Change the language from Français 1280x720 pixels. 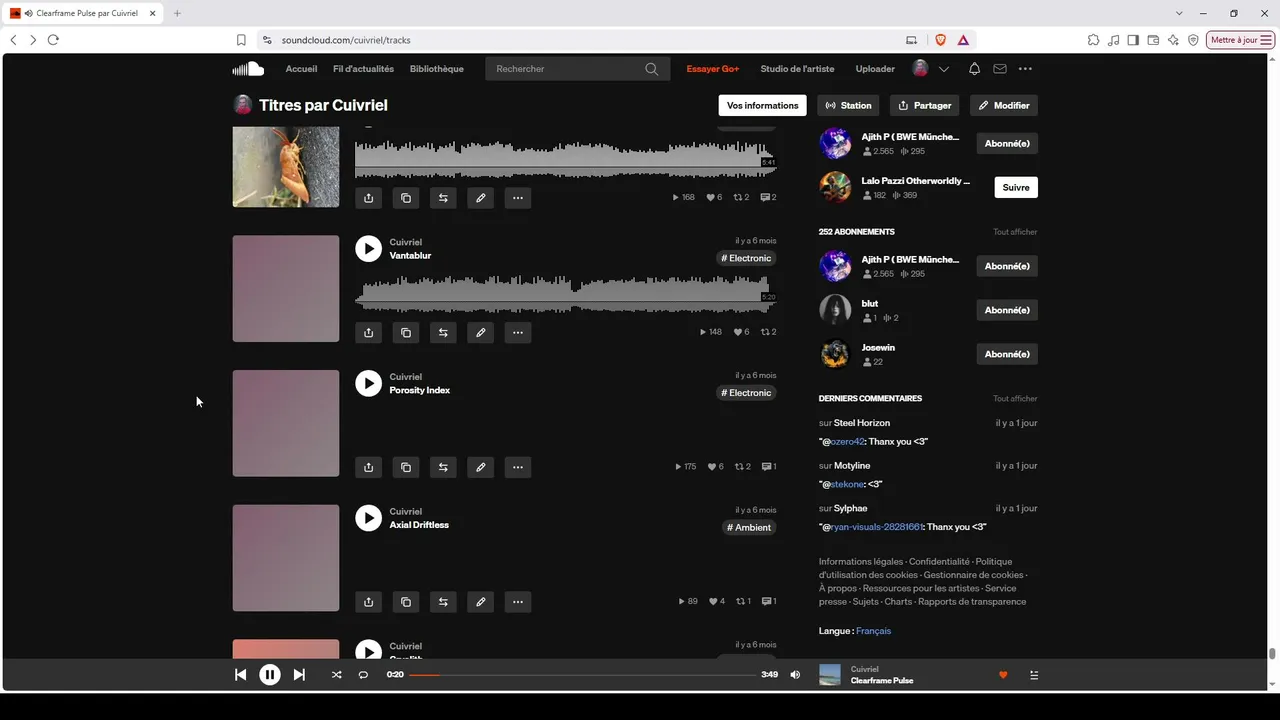(x=873, y=631)
